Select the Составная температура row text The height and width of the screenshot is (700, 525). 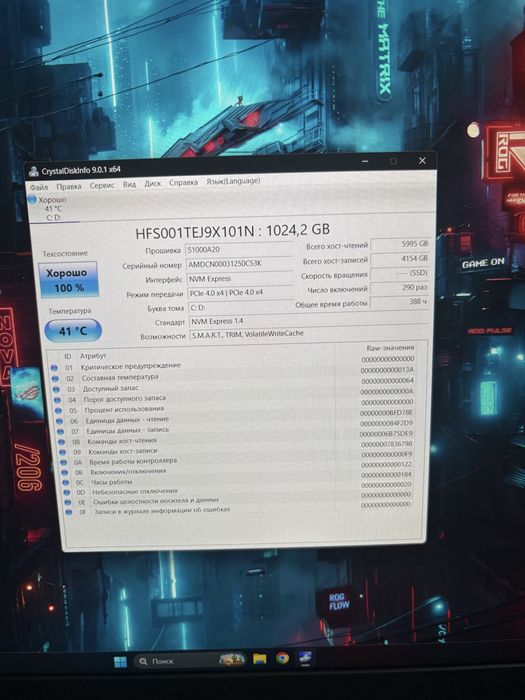pos(120,377)
